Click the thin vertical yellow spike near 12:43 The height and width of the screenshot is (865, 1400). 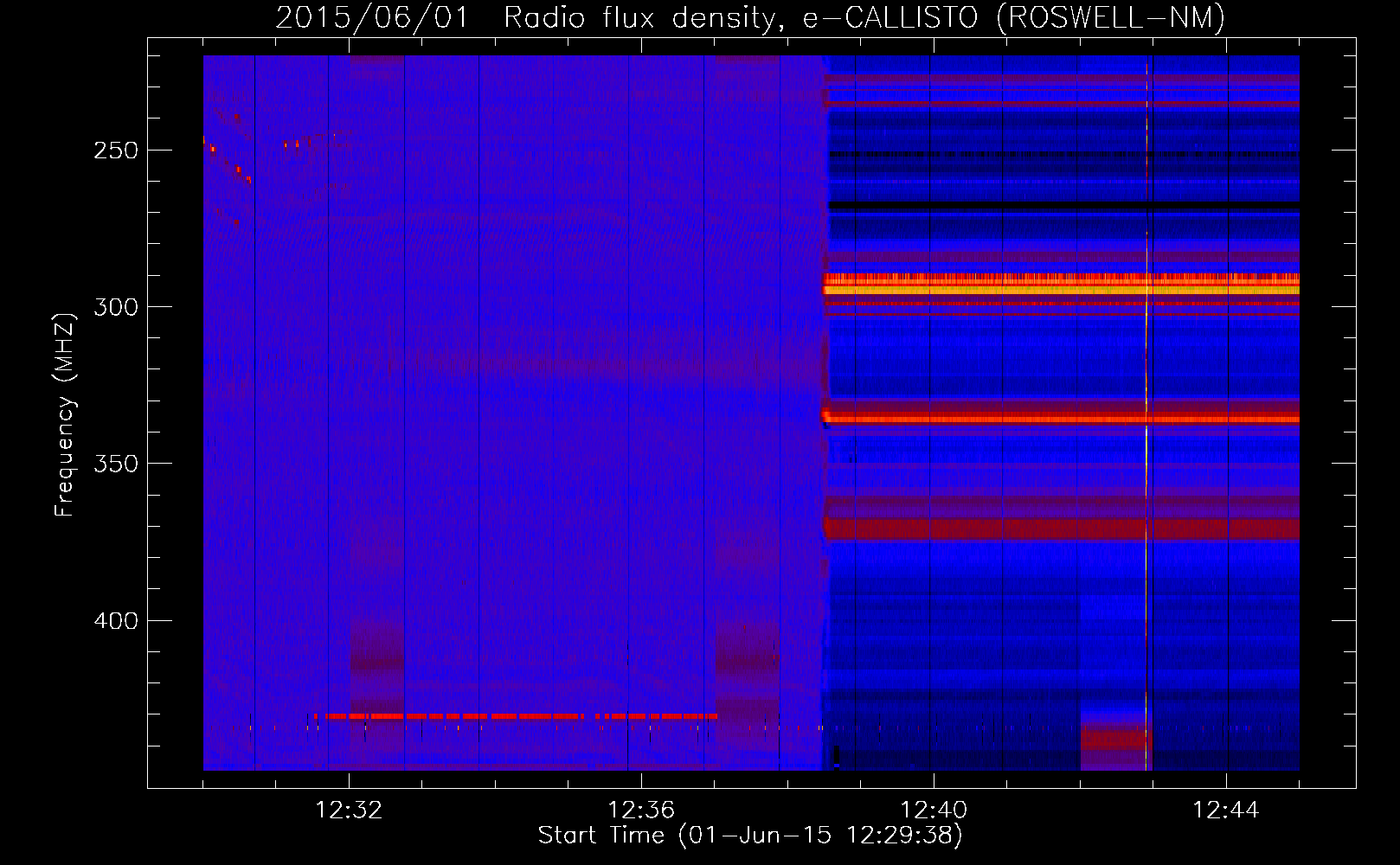pyautogui.click(x=1146, y=413)
